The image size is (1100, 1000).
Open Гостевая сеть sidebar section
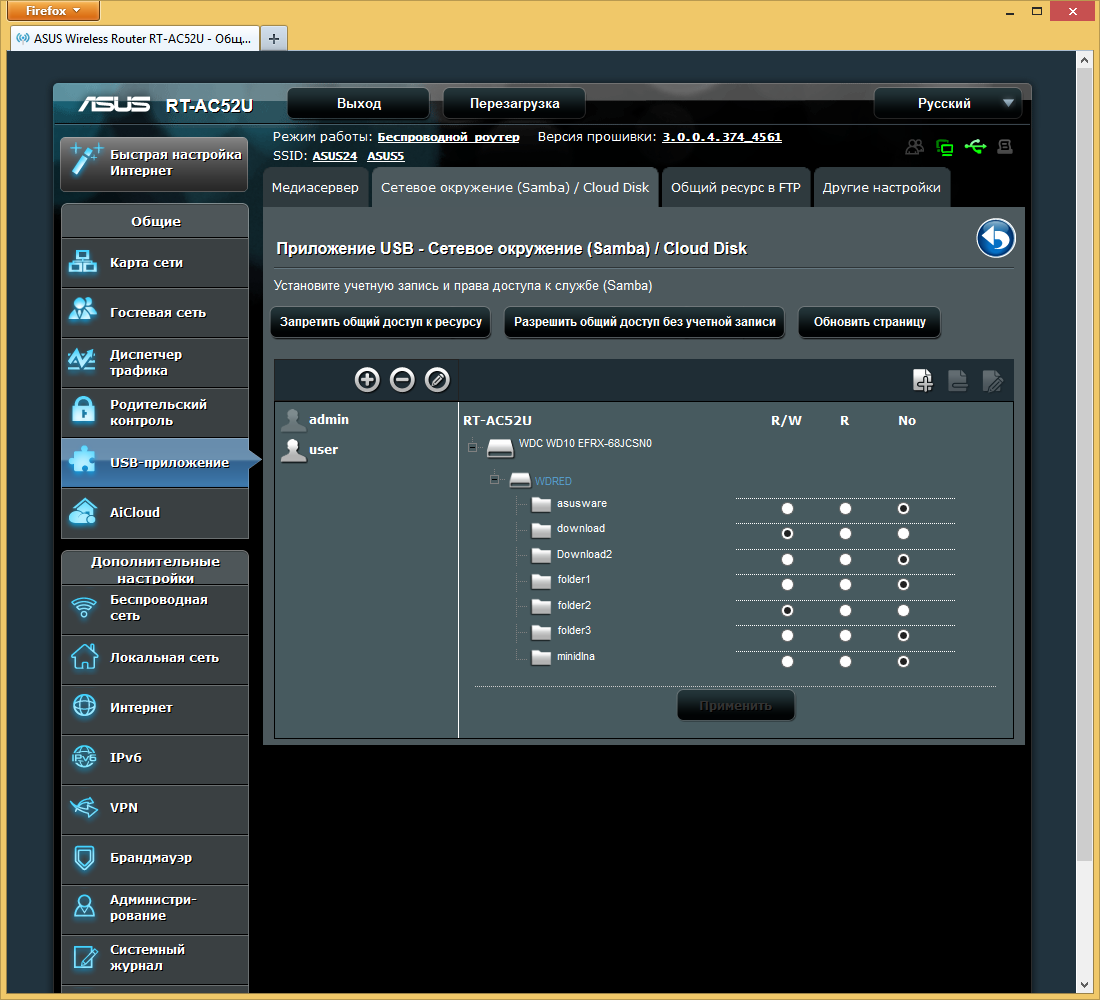155,313
